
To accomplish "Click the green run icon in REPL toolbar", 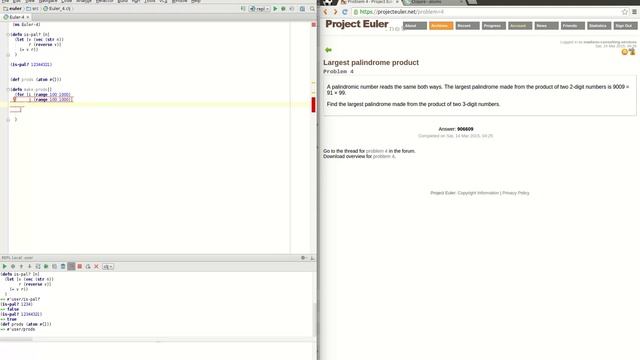I will point(4,267).
